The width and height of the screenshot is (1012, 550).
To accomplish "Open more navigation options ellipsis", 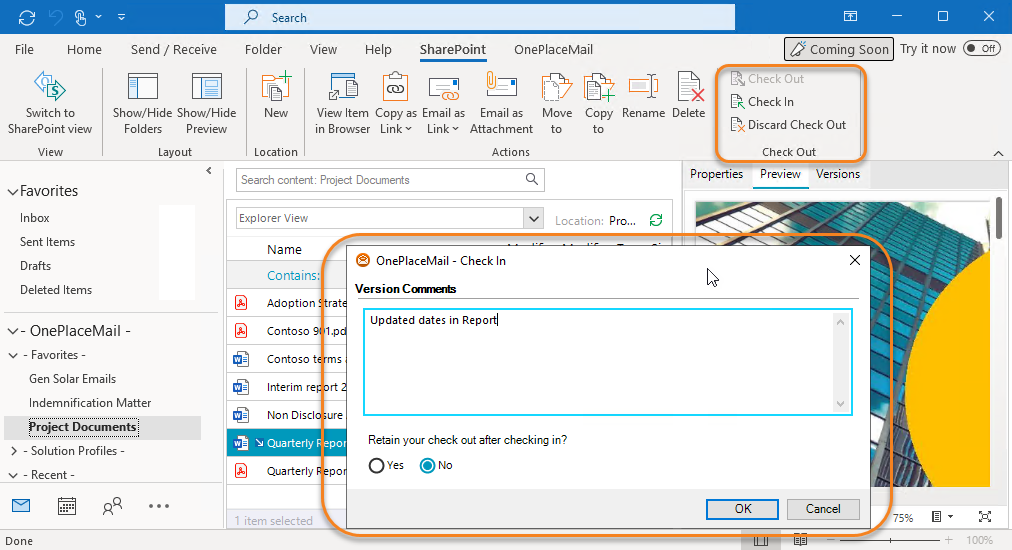I will pyautogui.click(x=159, y=505).
